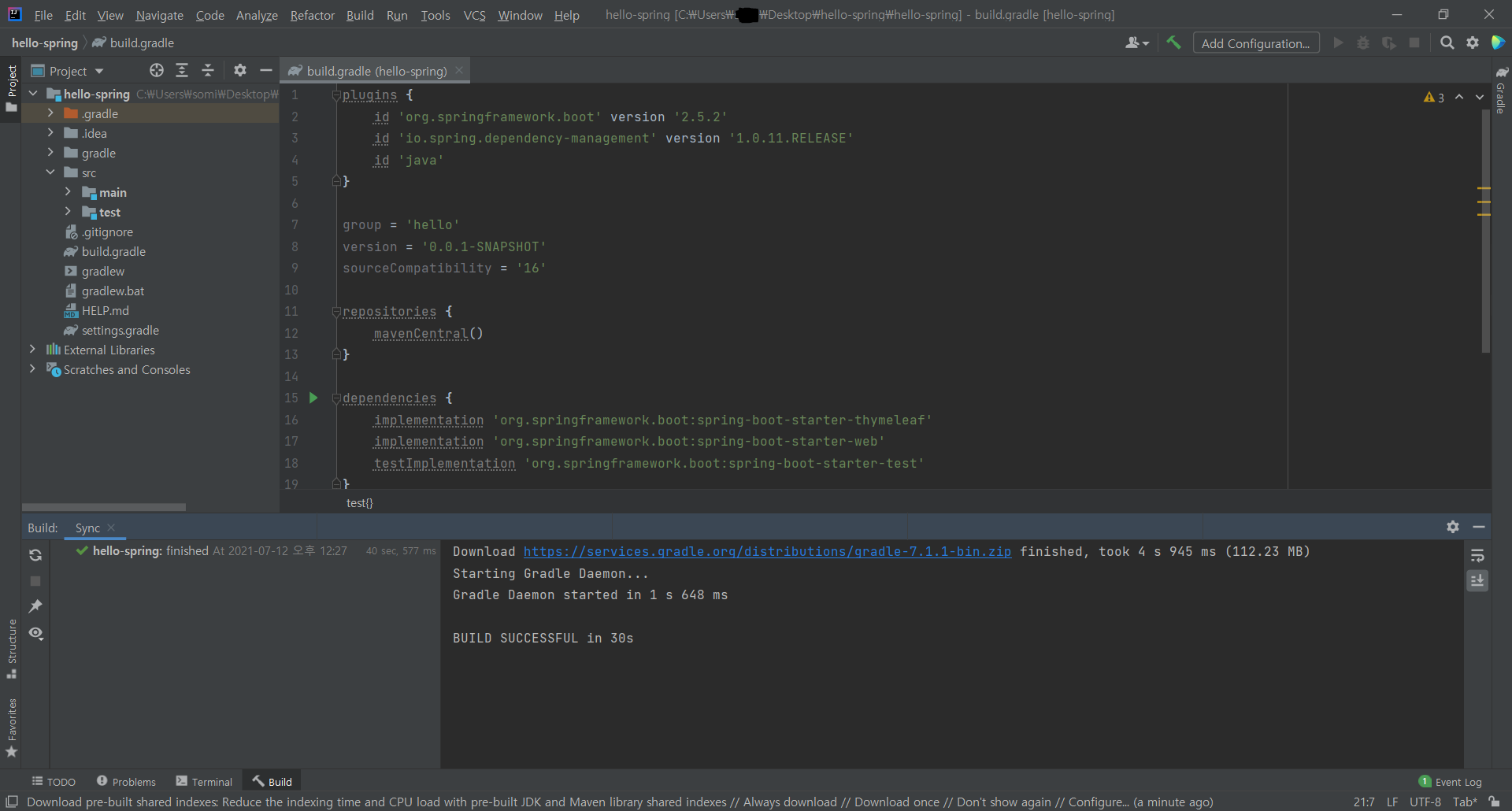Toggle the Favorites tool window side tab
Image resolution: width=1512 pixels, height=811 pixels.
(x=11, y=728)
